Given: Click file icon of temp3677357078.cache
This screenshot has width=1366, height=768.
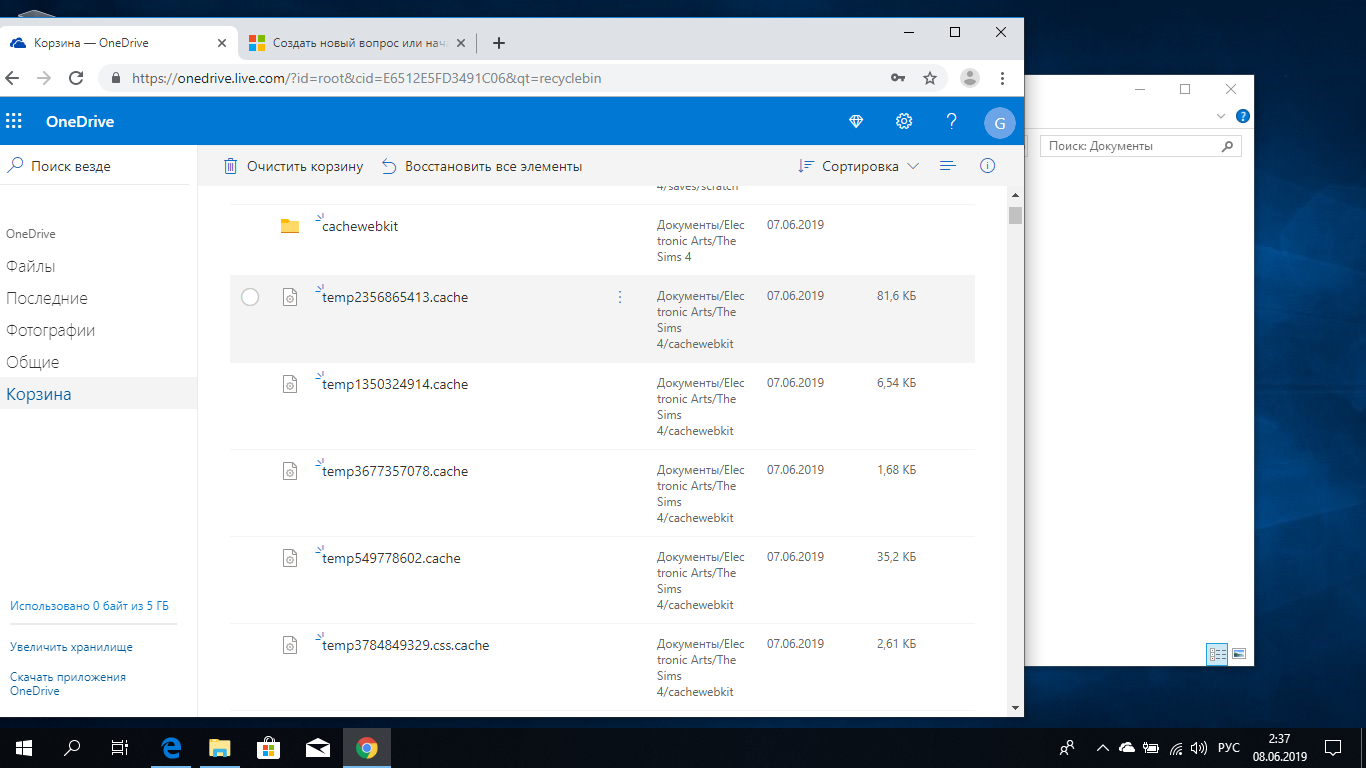Looking at the screenshot, I should point(290,471).
